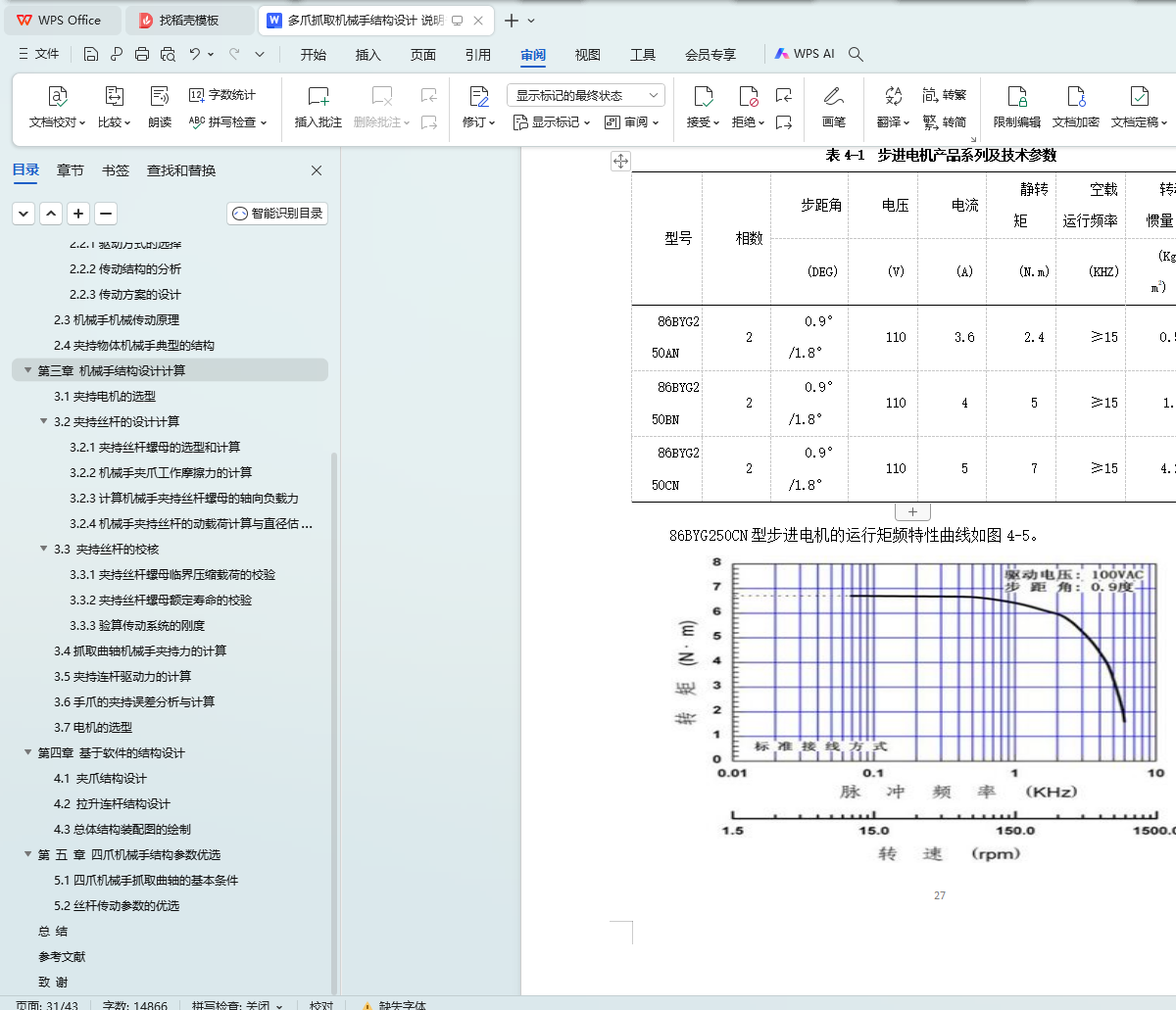Open the 拼写检查 dropdown

click(227, 122)
